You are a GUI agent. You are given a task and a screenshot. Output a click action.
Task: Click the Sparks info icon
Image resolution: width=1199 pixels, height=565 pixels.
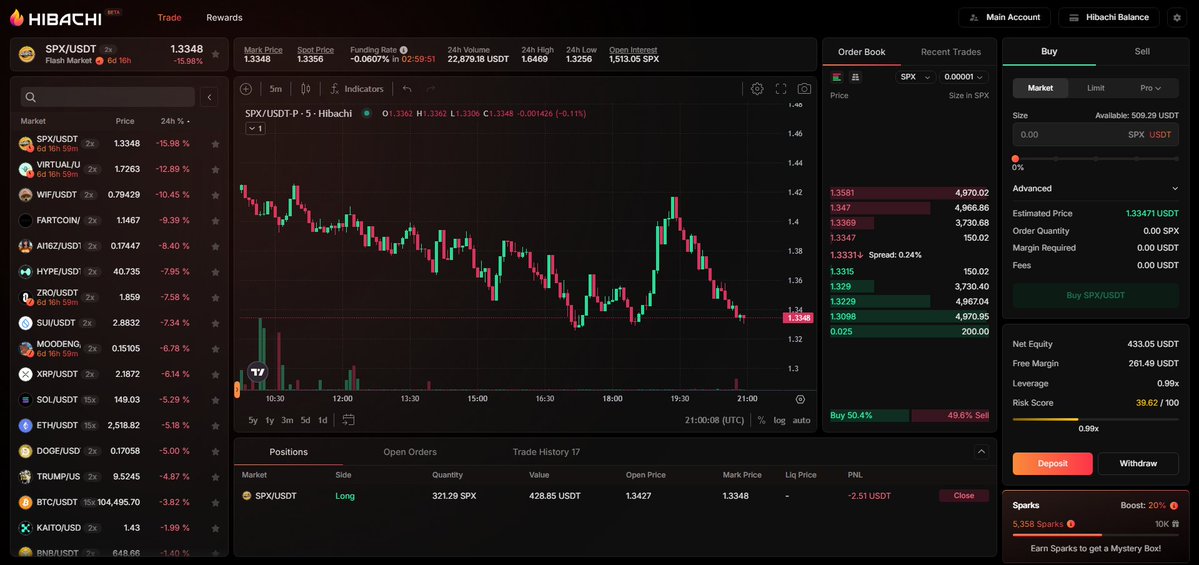click(1071, 524)
